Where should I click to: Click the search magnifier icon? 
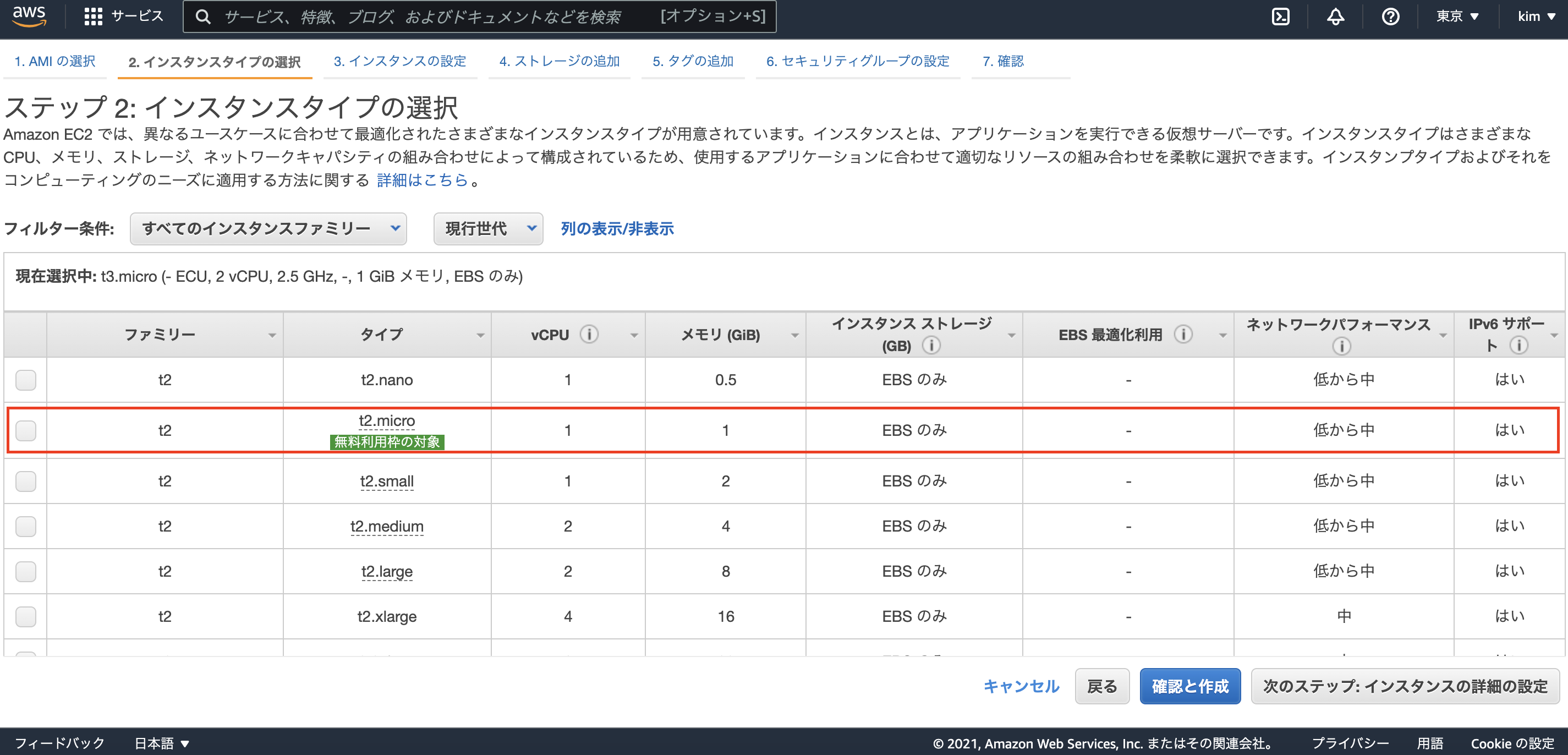tap(204, 17)
